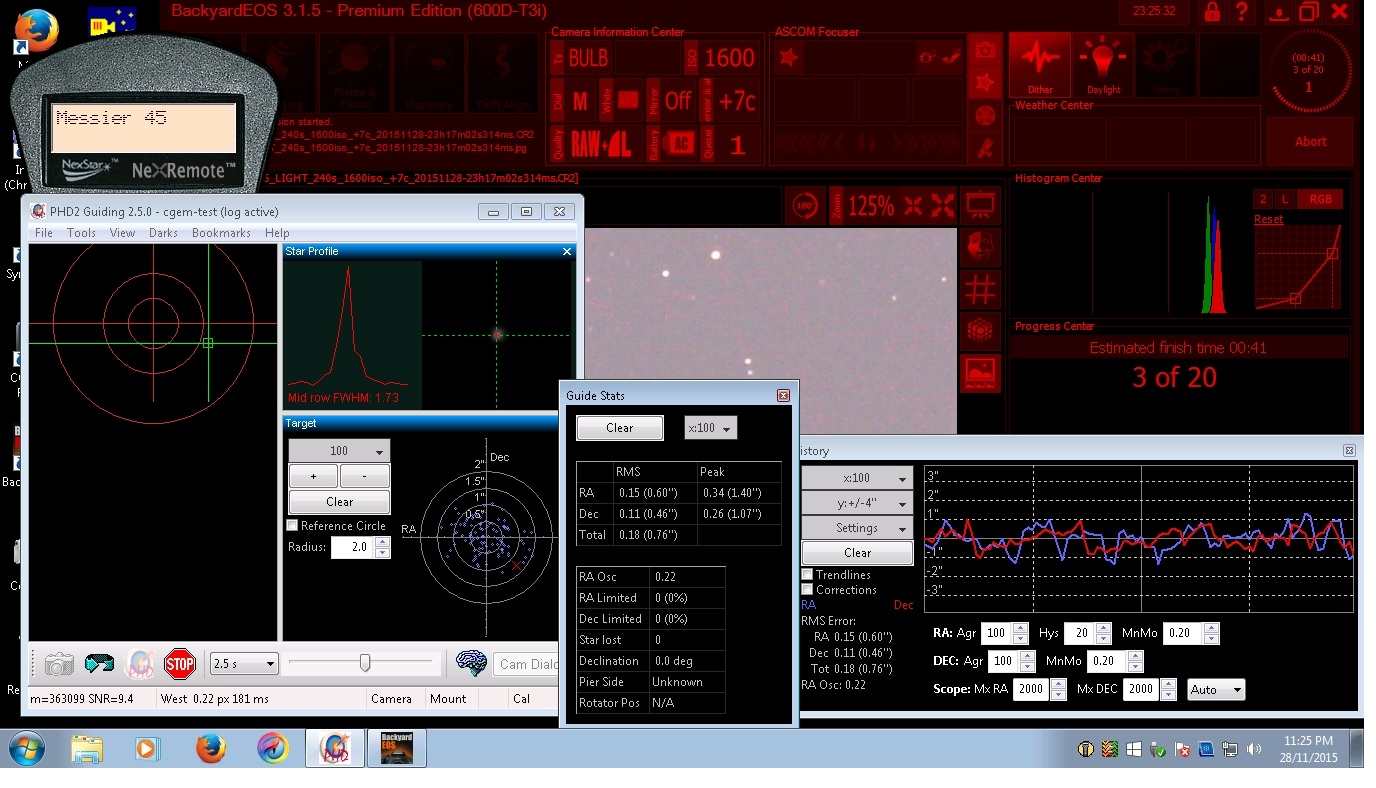Click the ASCOM Focuser star icon
This screenshot has height=788, width=1376.
point(789,58)
